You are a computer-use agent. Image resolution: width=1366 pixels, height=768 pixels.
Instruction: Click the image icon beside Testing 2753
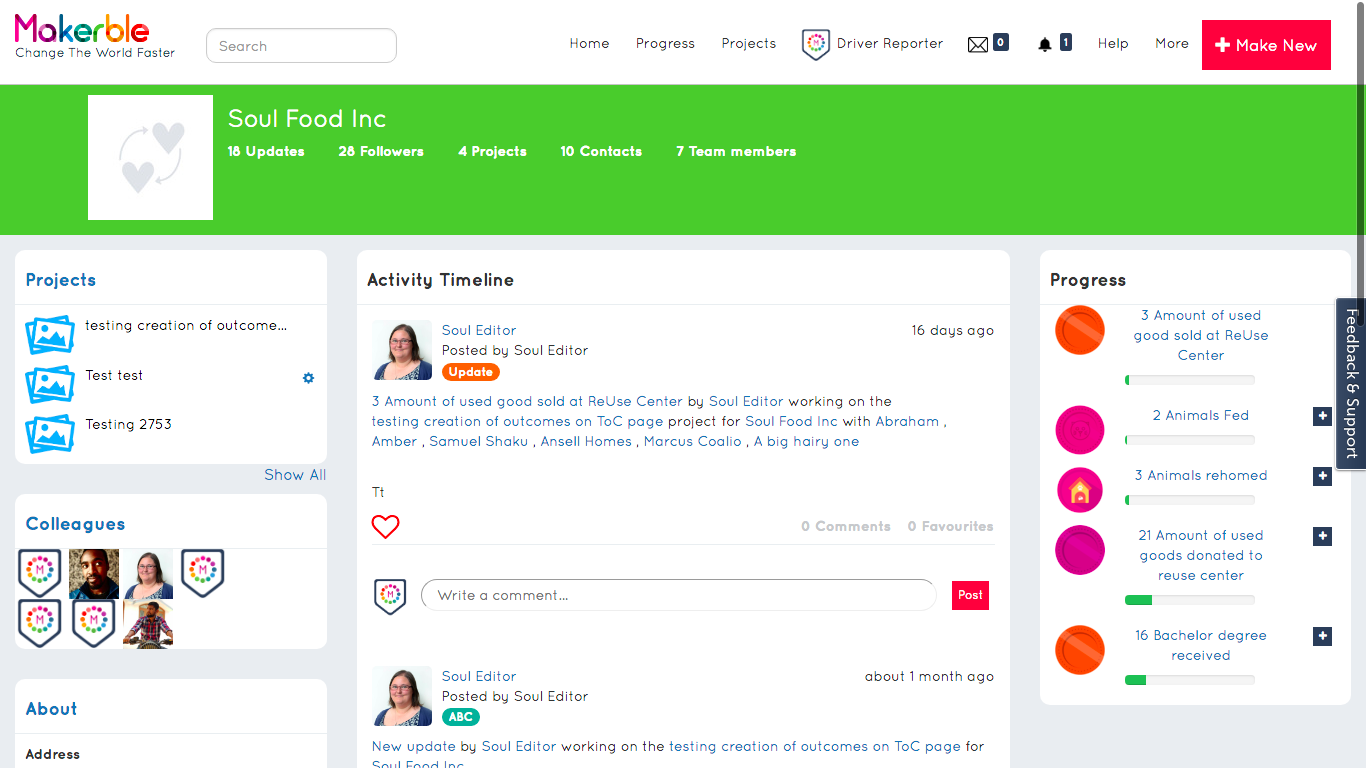[50, 433]
